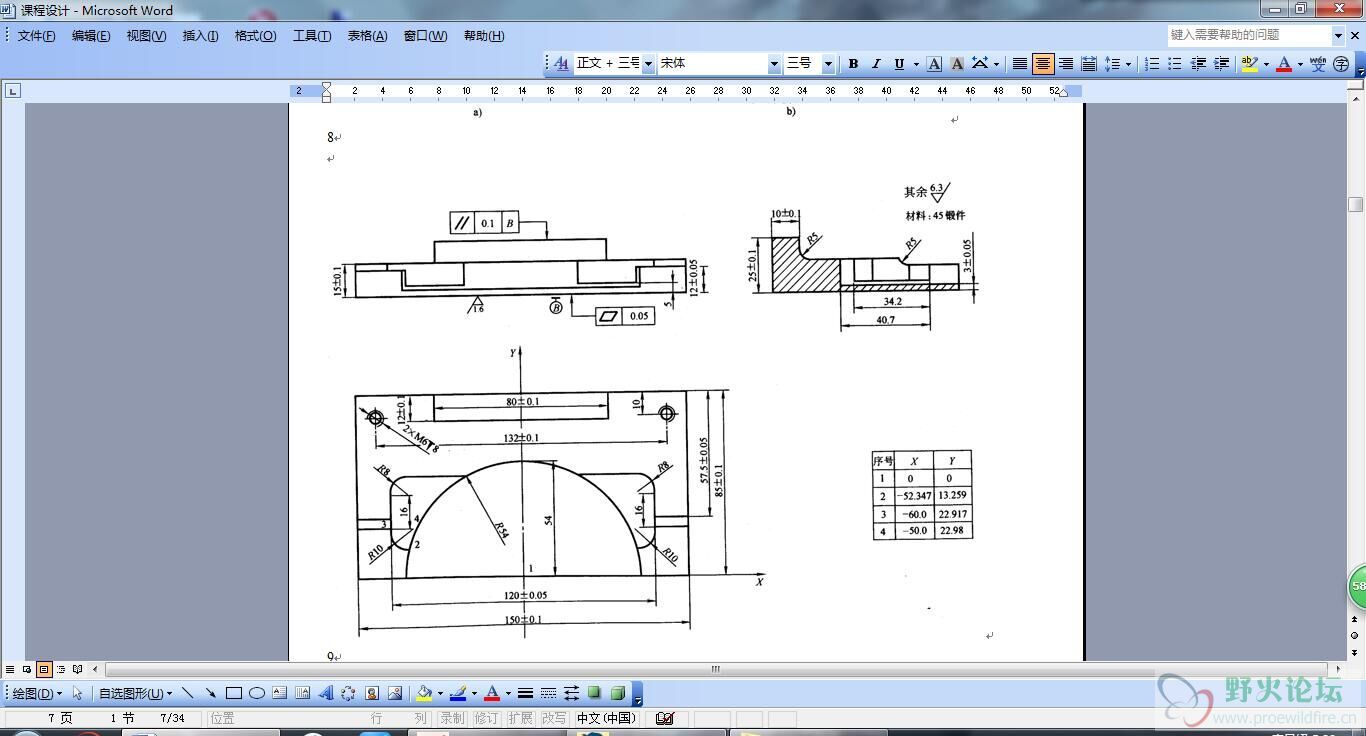Insert WordArt
Screen dimensions: 1366x736
pyautogui.click(x=325, y=693)
